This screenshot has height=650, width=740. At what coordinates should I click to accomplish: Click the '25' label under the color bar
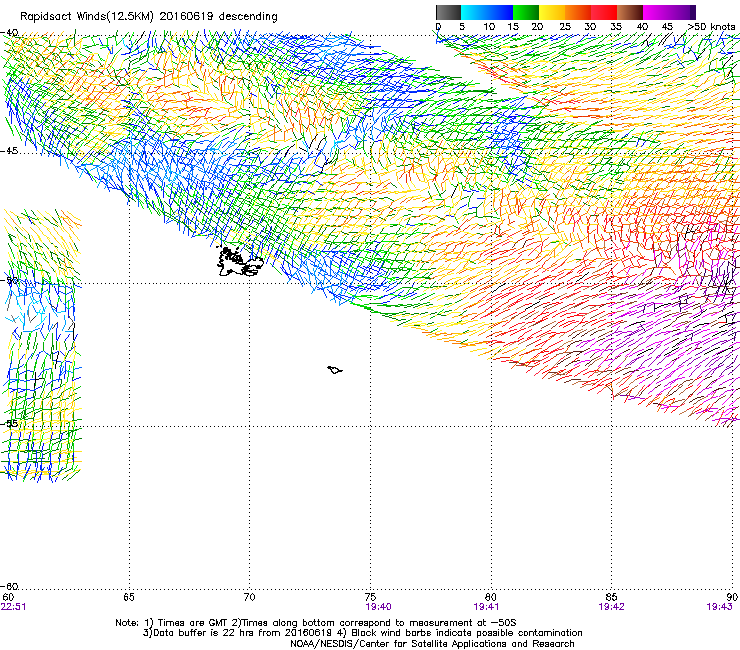[565, 27]
